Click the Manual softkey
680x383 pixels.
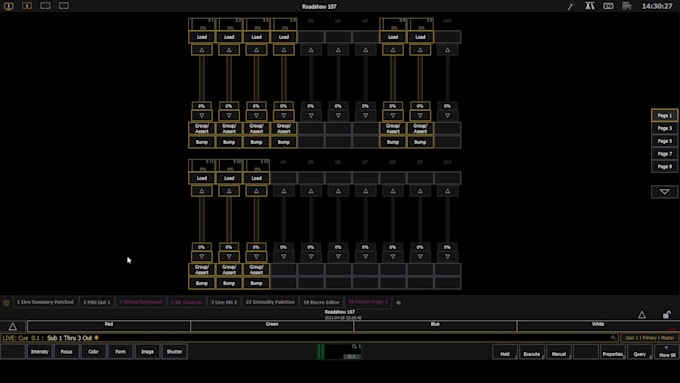(559, 352)
